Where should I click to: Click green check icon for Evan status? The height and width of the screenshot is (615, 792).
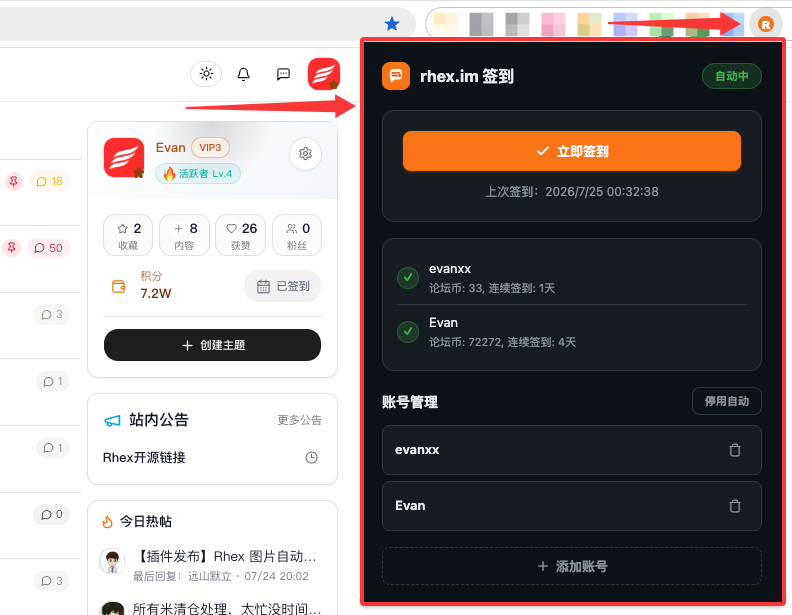pyautogui.click(x=408, y=332)
